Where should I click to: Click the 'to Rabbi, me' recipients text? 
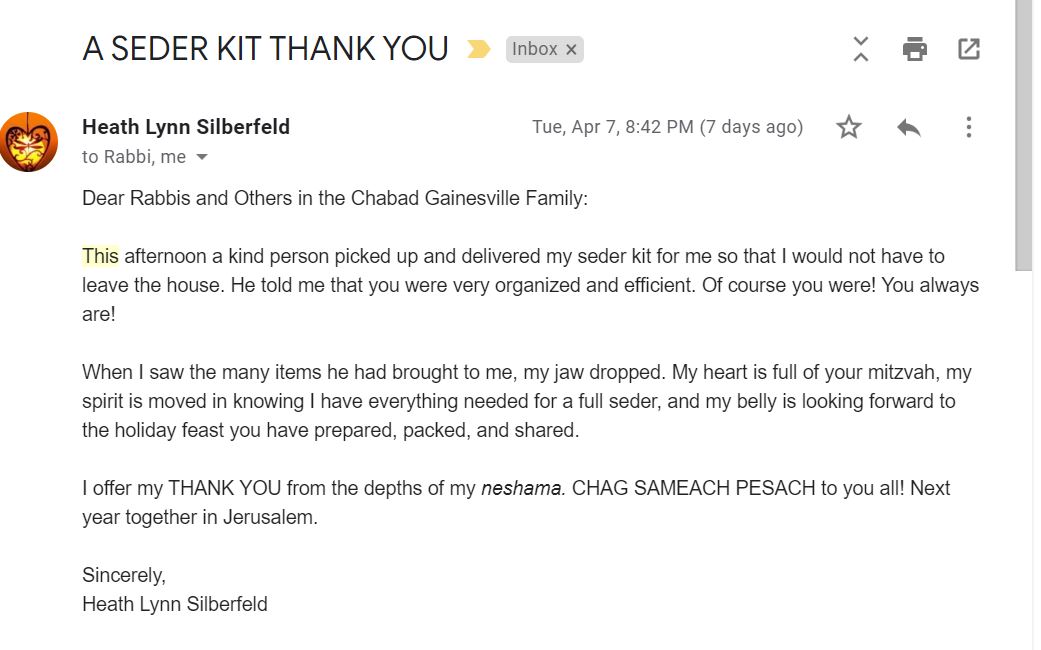point(134,157)
